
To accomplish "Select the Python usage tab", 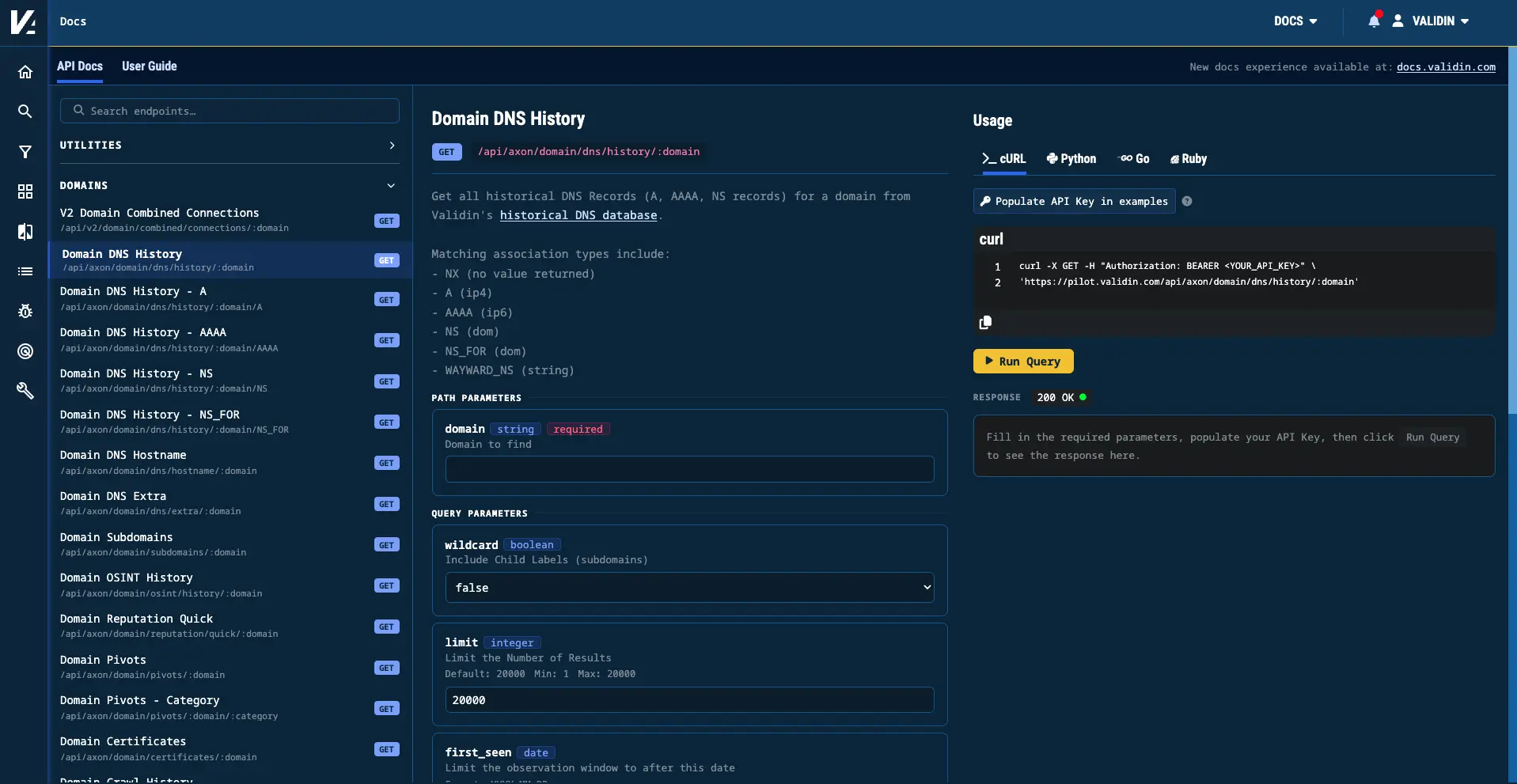I will click(x=1071, y=159).
